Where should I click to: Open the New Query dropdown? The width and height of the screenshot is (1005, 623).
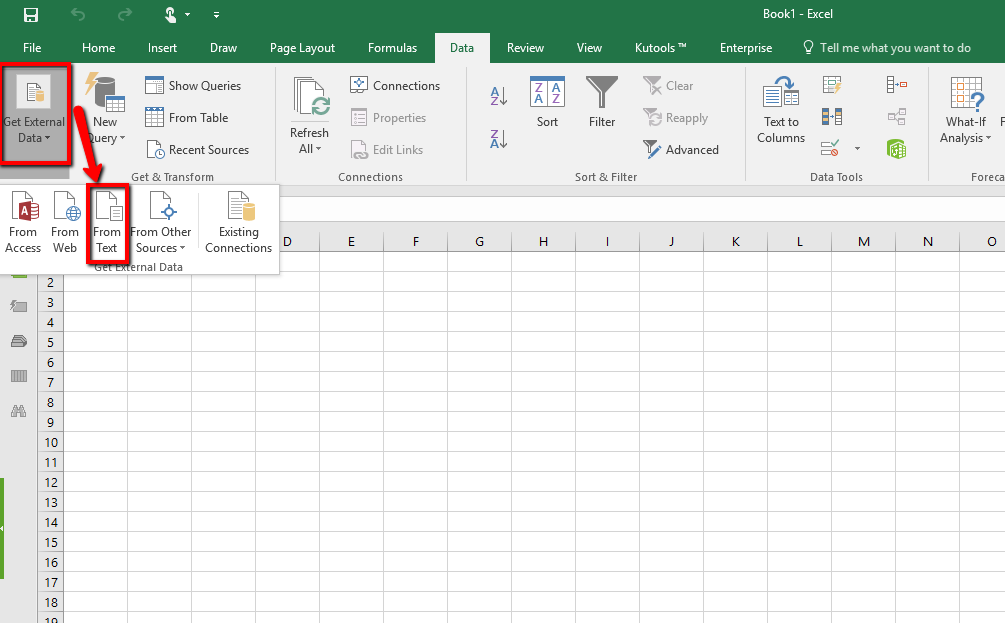click(104, 114)
